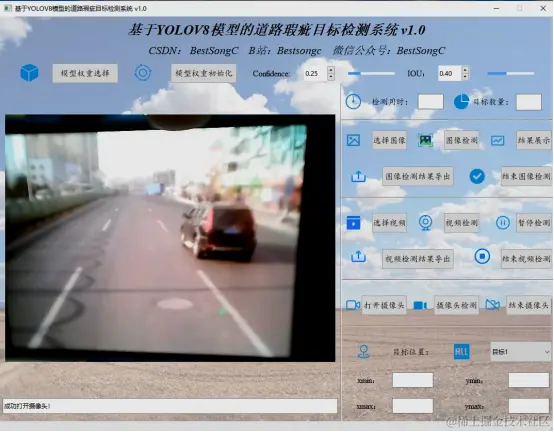Click the outlined camera icon beside 打开摄像头
The height and width of the screenshot is (432, 554).
pyautogui.click(x=353, y=305)
